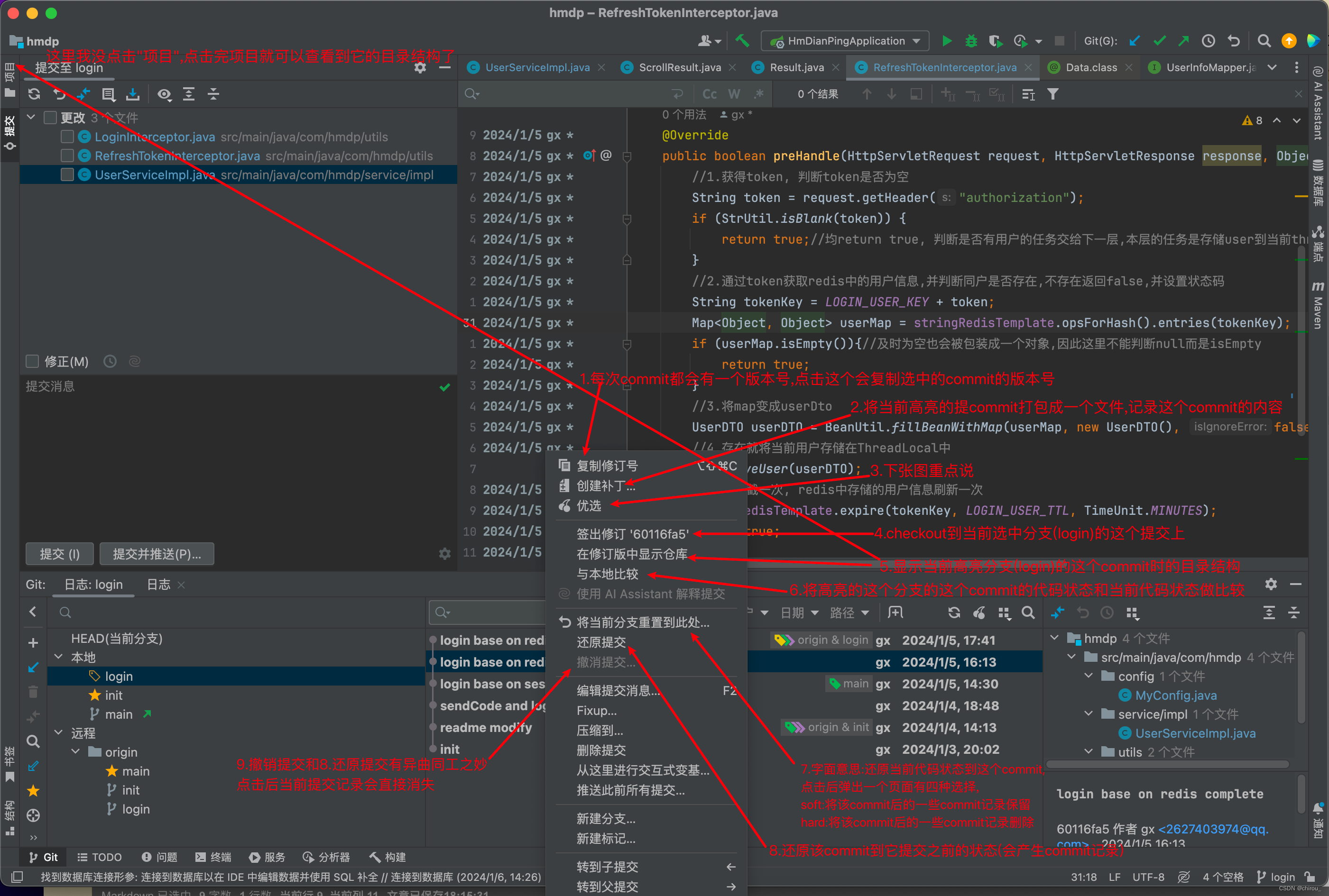Image resolution: width=1329 pixels, height=896 pixels.
Task: Add new branch with plus icon
Action: [33, 642]
